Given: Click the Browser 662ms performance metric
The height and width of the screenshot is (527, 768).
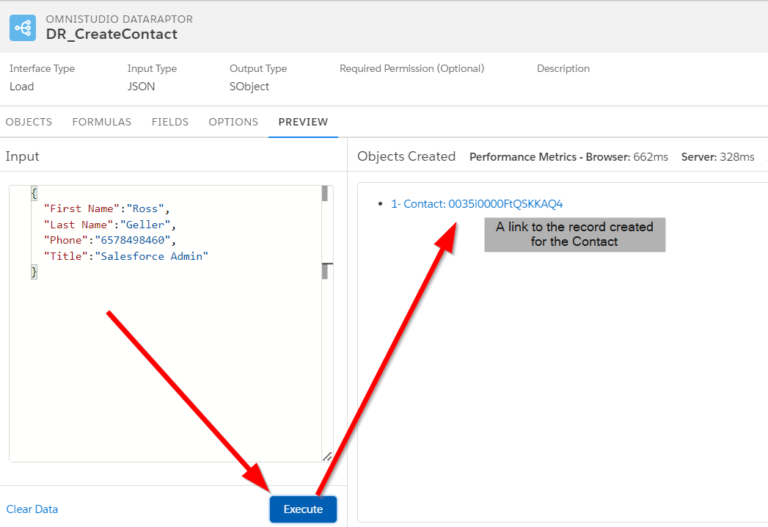Looking at the screenshot, I should pyautogui.click(x=626, y=157).
